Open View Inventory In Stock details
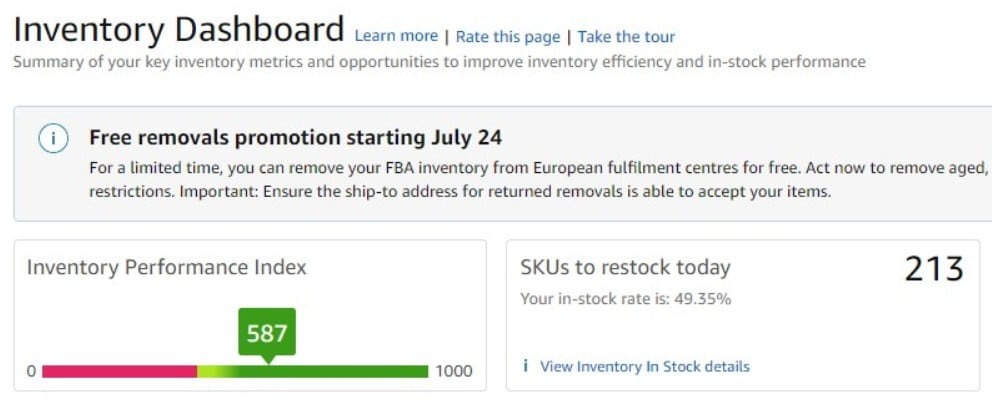 (644, 367)
